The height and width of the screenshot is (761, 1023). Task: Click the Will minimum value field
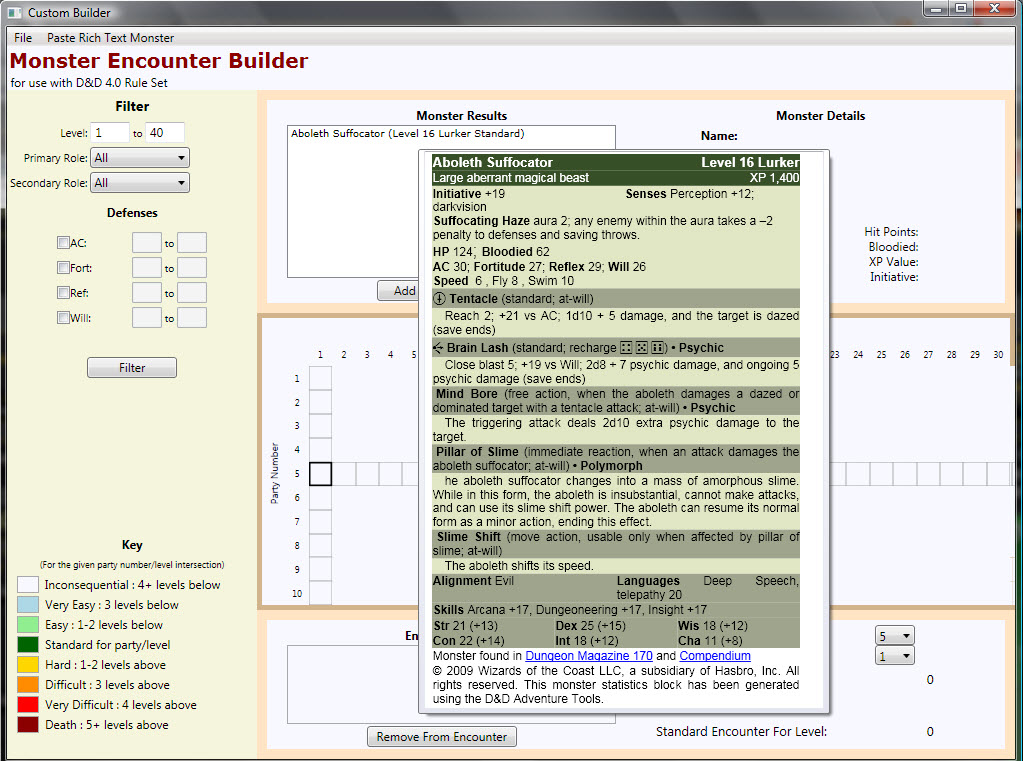(147, 318)
